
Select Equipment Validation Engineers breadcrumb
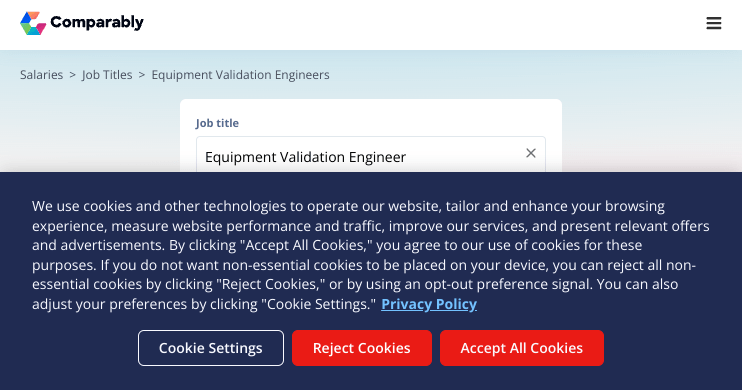tap(240, 75)
